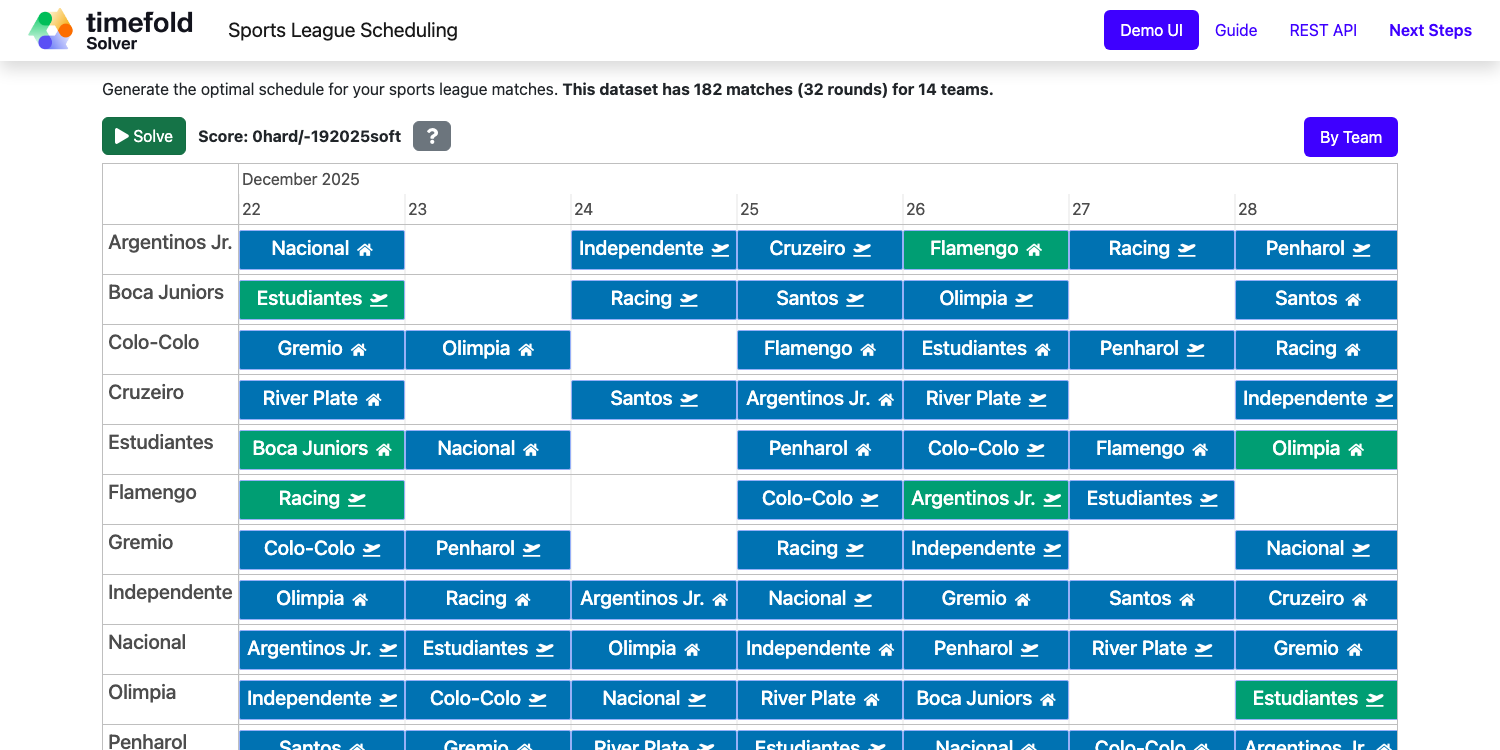Click away icon on Gremio's Penharol match
1500x750 pixels.
tap(532, 550)
